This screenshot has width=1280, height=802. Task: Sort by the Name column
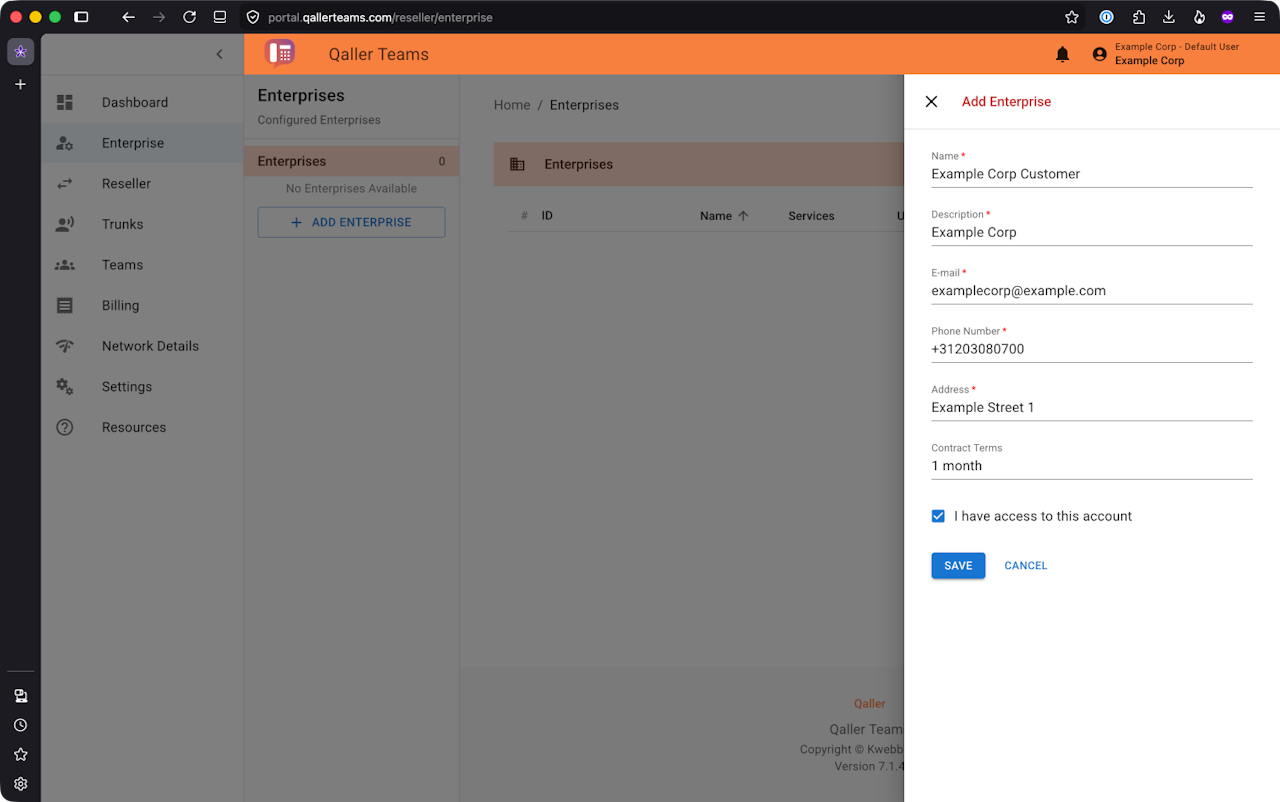click(x=724, y=216)
